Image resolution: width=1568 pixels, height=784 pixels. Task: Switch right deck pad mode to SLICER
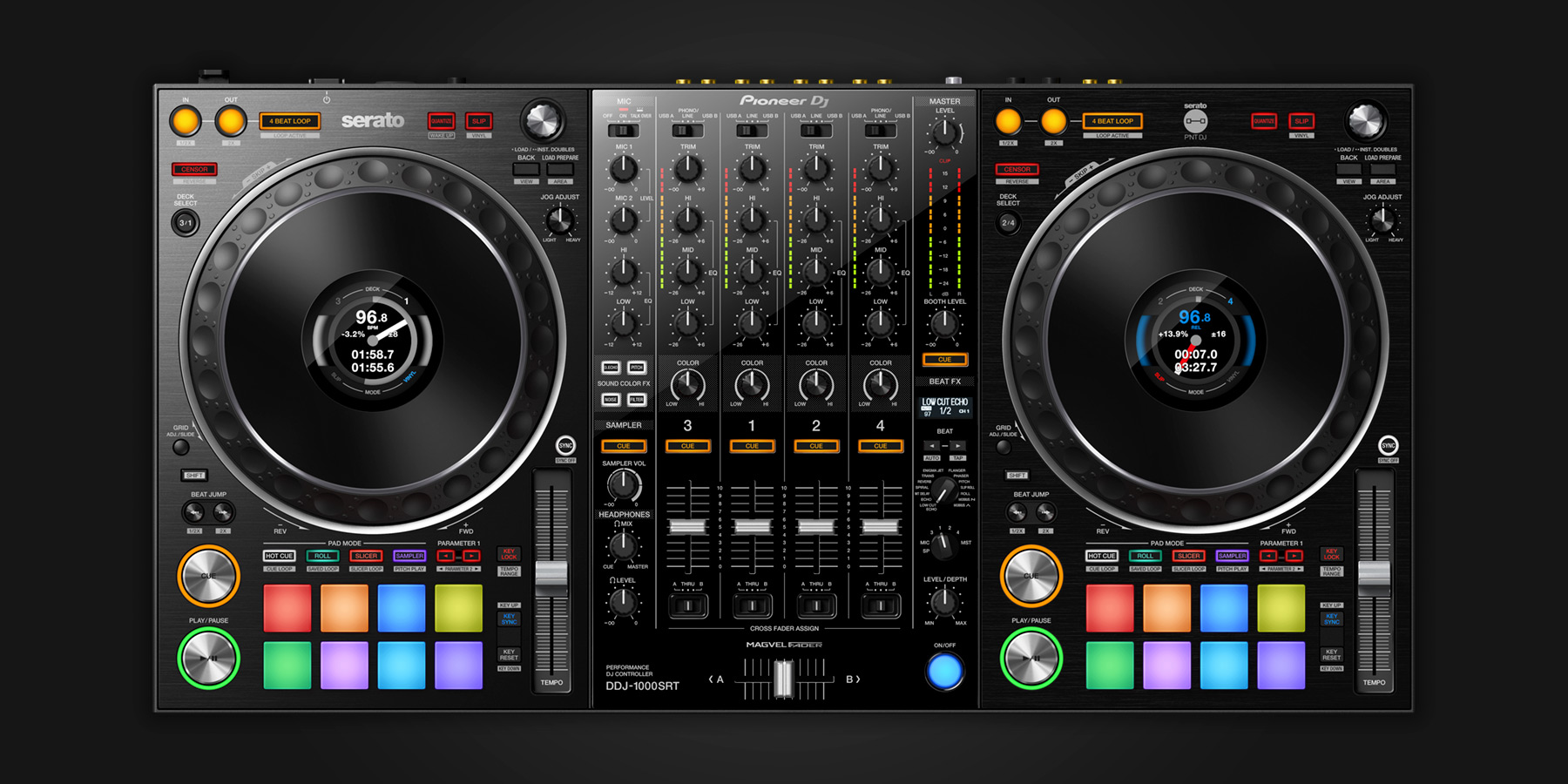(x=1188, y=556)
